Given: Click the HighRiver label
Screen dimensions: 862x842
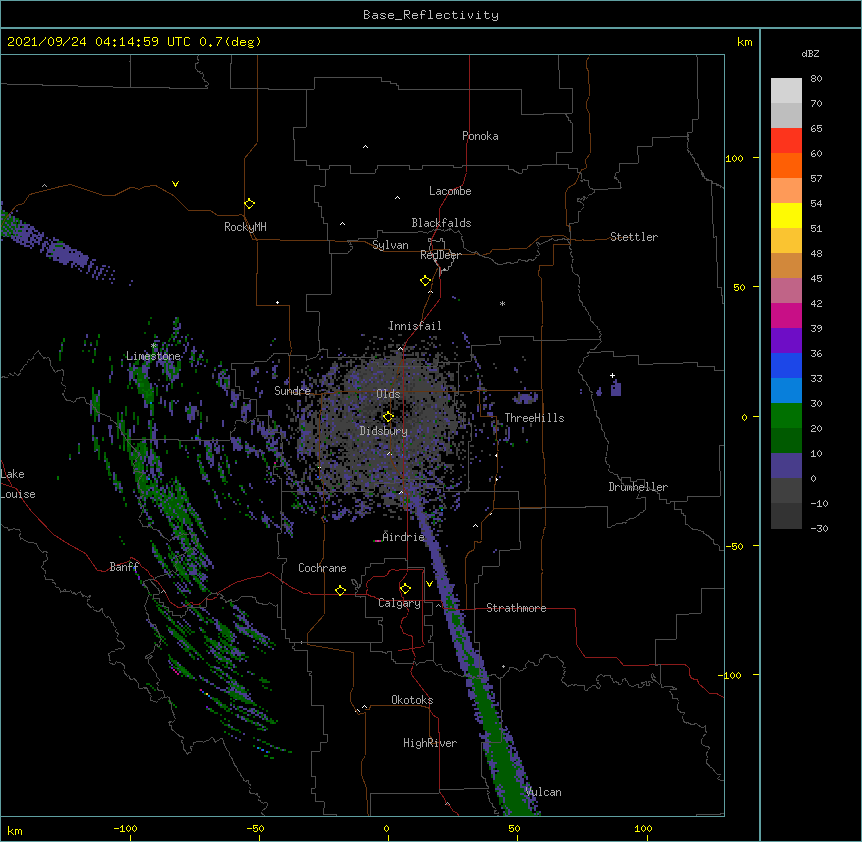Looking at the screenshot, I should (x=430, y=743).
